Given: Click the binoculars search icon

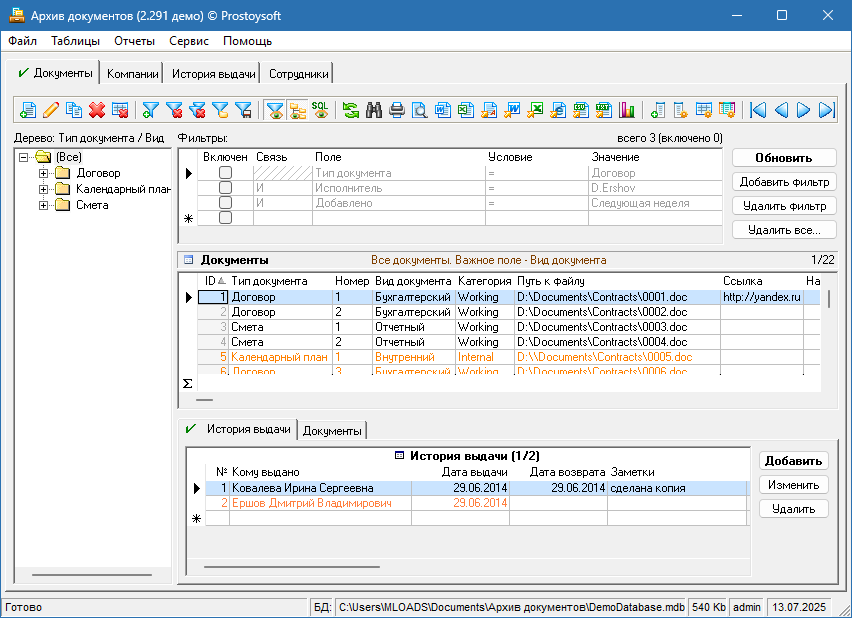Looking at the screenshot, I should 374,110.
